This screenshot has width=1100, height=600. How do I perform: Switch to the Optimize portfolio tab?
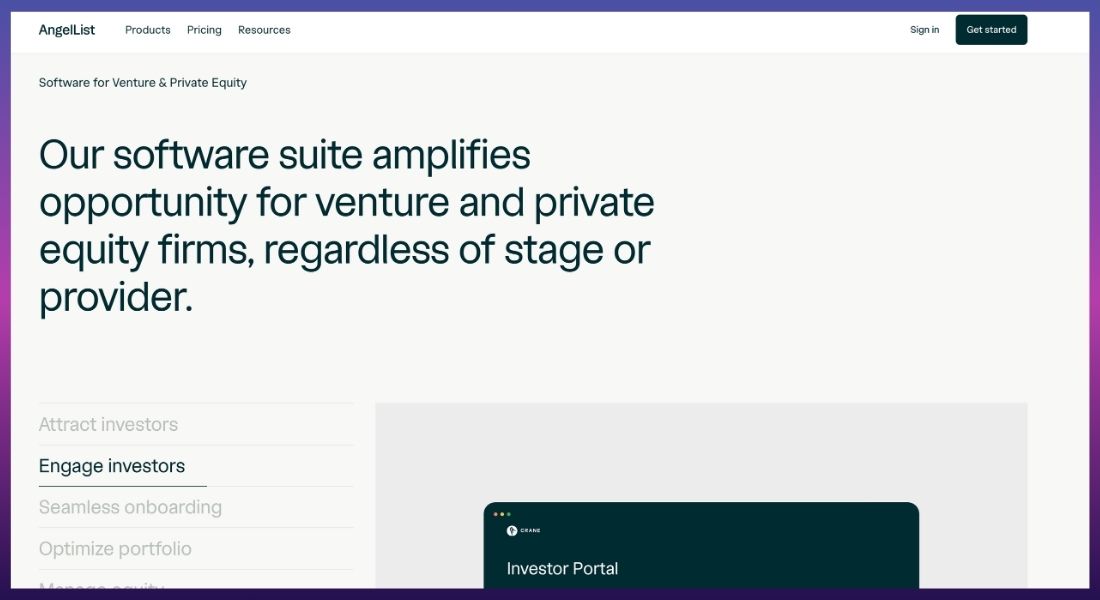115,549
